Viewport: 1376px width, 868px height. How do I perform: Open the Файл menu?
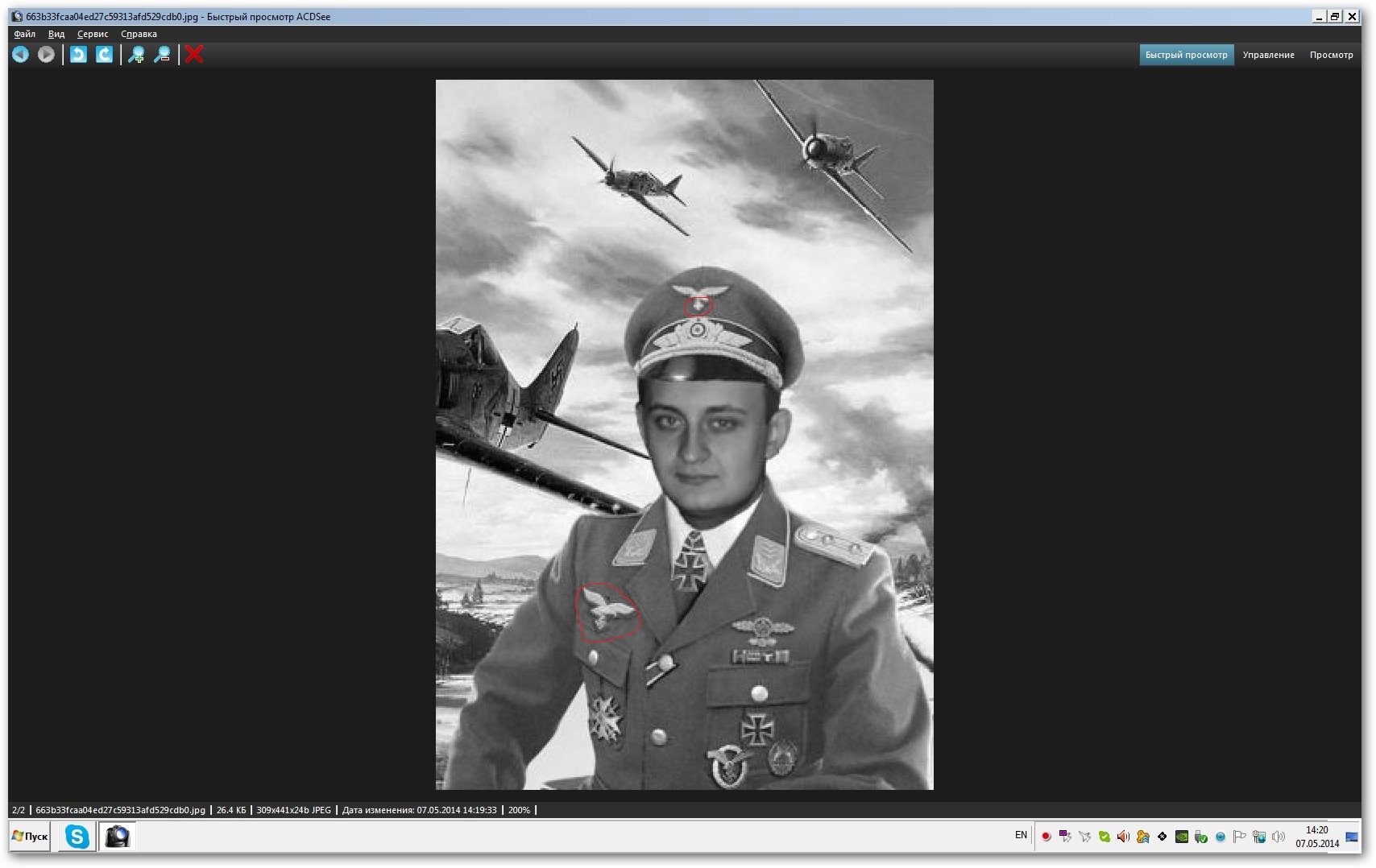tap(25, 34)
